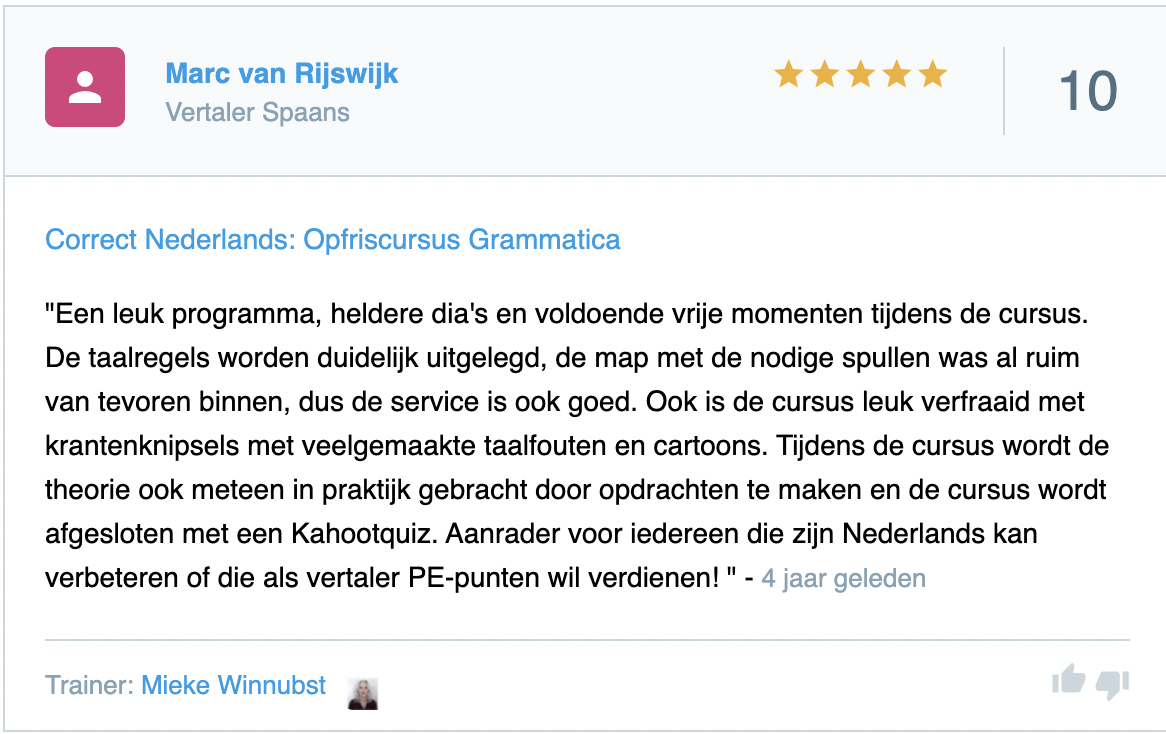Viewport: 1166px width, 734px height.
Task: Open the Correct Nederlands: Opfriscursus Grammatica course
Action: point(332,240)
